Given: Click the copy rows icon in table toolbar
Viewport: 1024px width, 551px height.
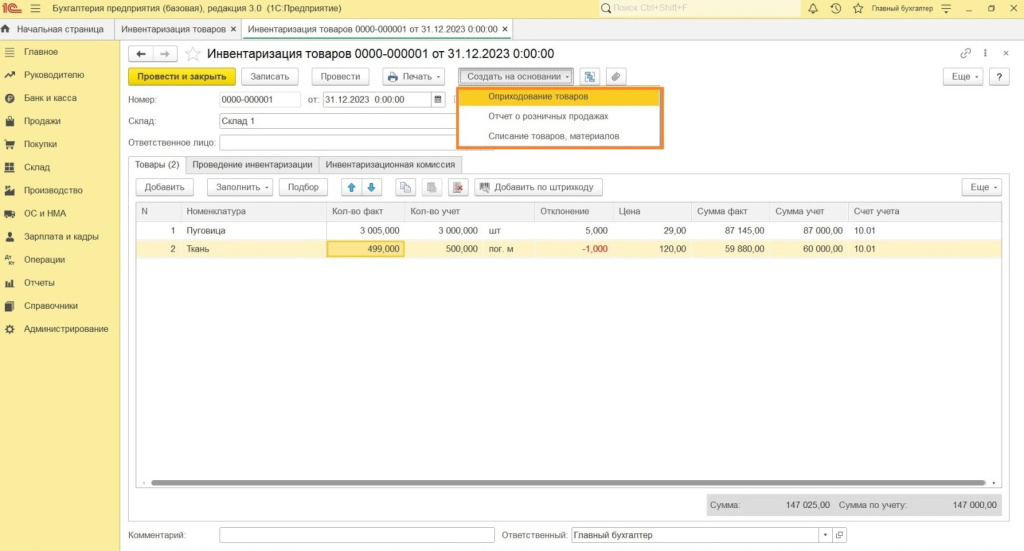Looking at the screenshot, I should 406,187.
